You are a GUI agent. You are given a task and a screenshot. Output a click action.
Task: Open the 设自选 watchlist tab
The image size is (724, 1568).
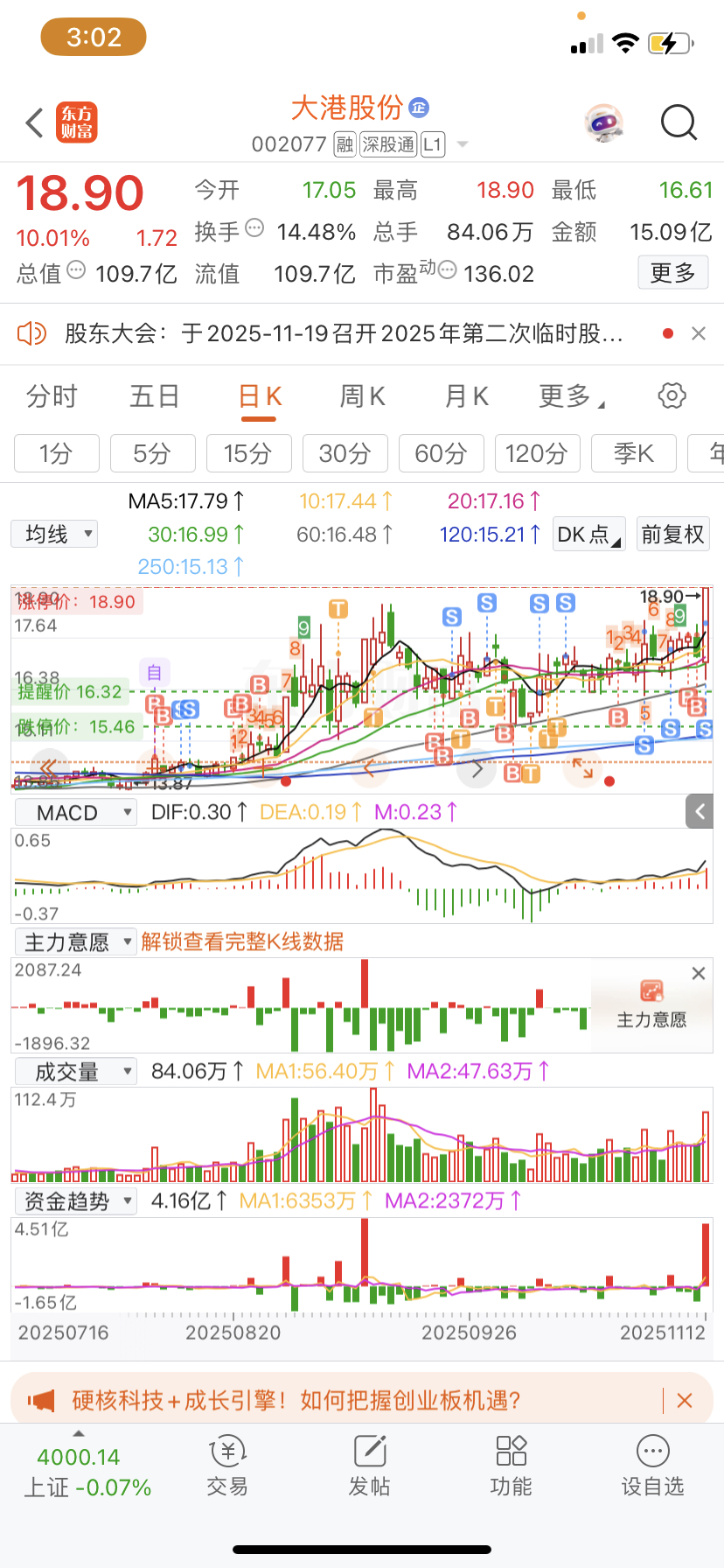(x=653, y=1466)
